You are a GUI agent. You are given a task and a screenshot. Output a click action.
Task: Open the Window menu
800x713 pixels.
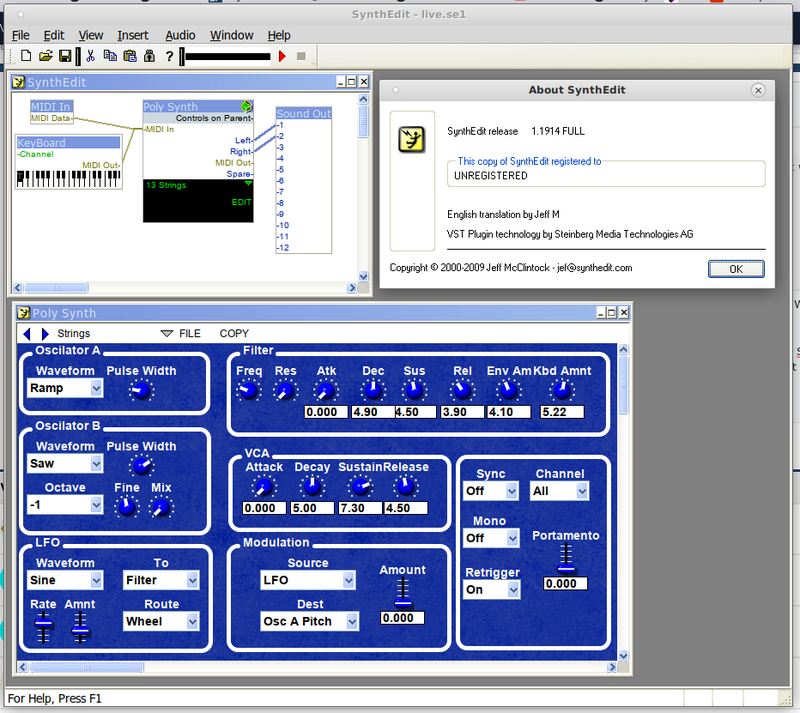click(x=232, y=35)
